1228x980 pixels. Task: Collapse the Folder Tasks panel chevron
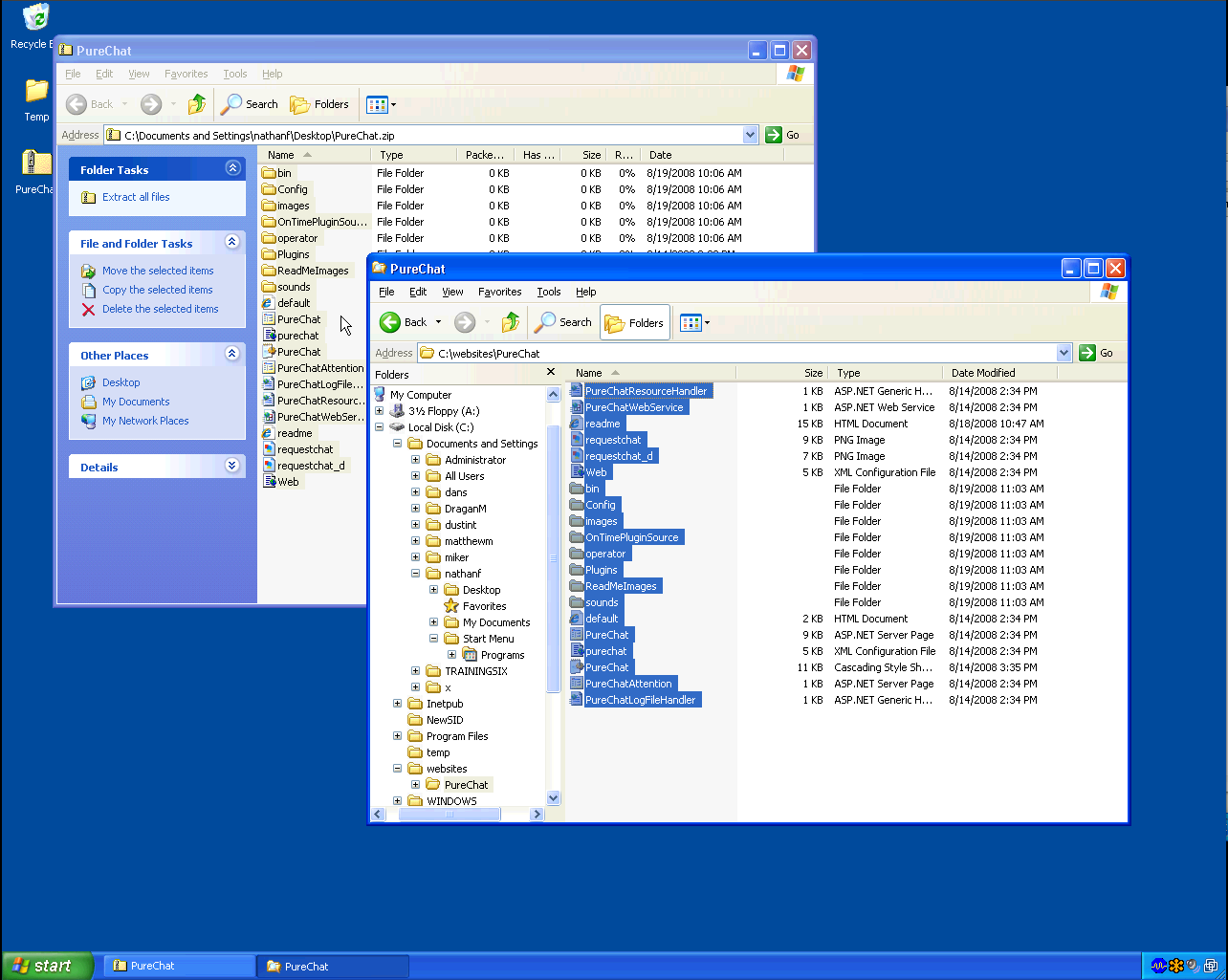coord(232,168)
